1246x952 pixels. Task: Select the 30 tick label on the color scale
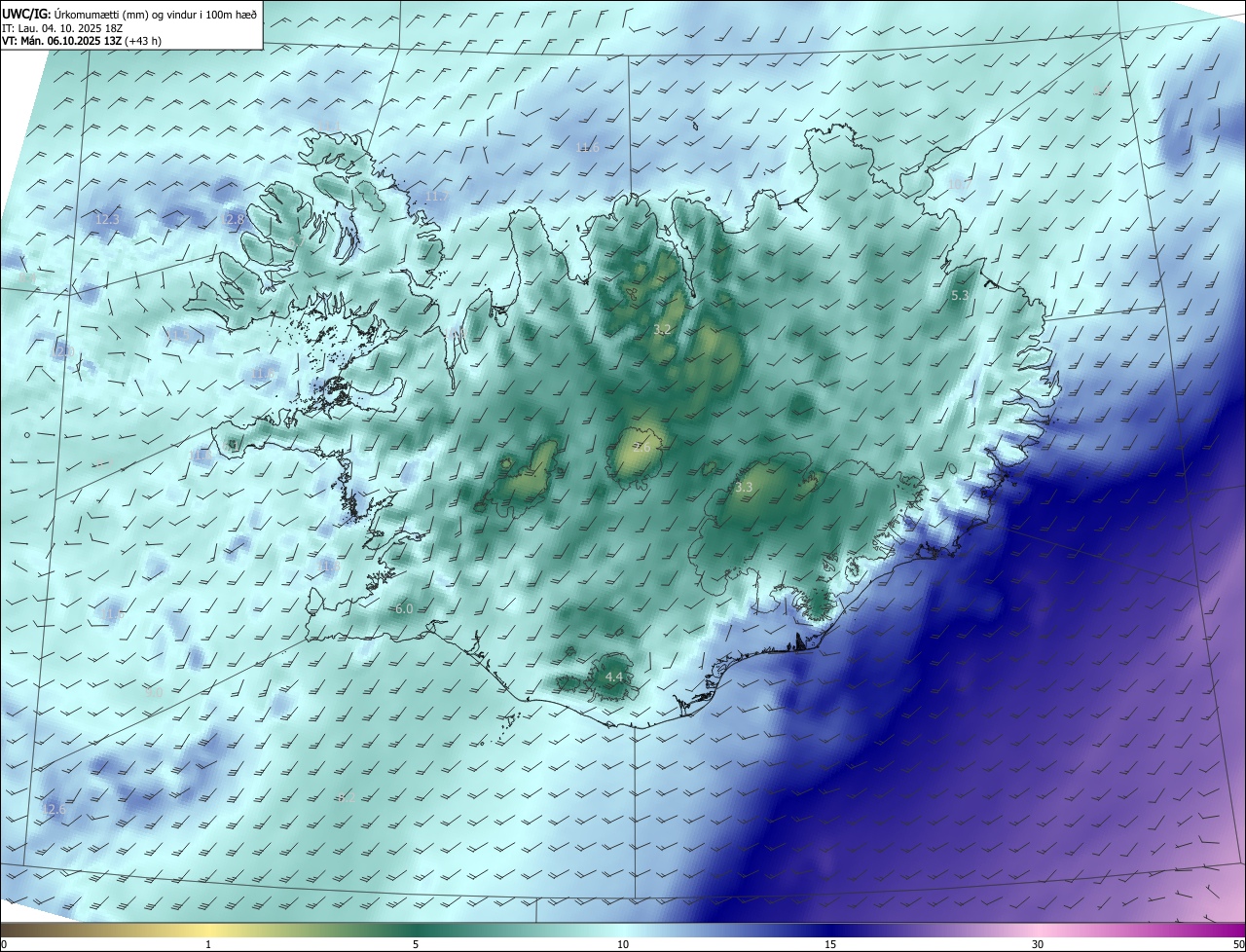[x=1038, y=944]
